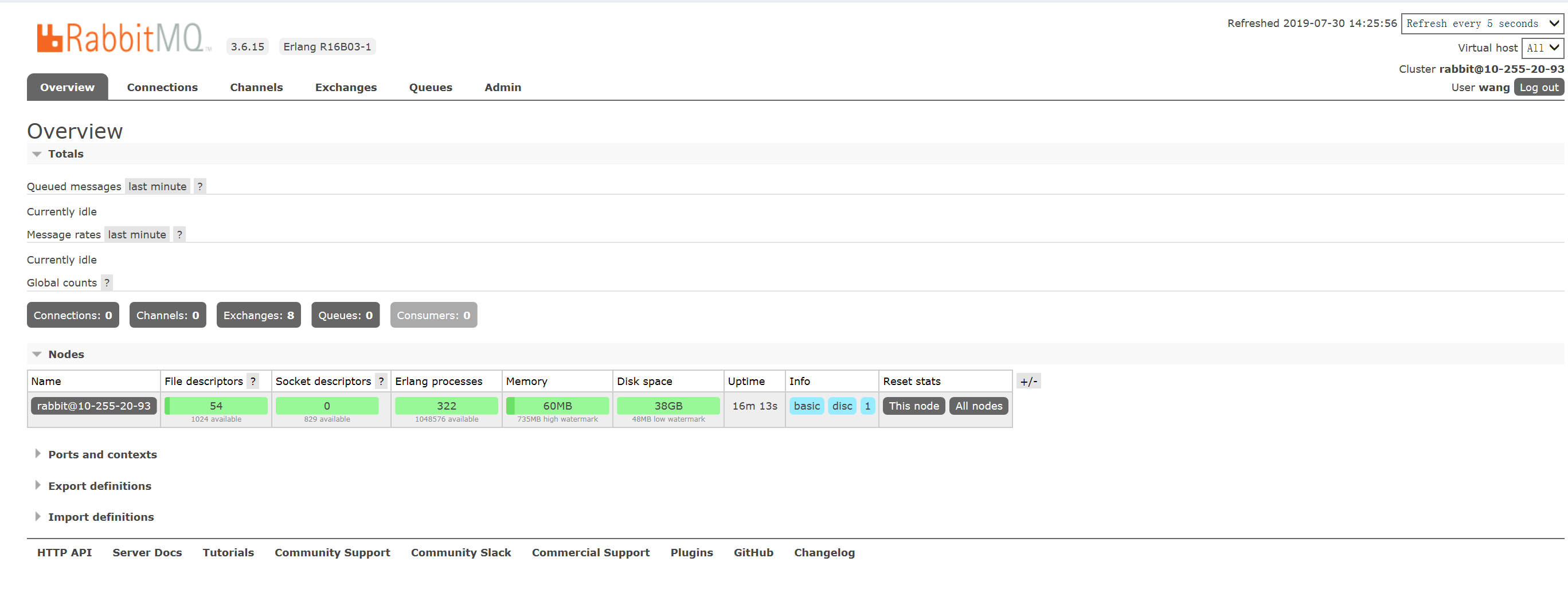Reset stats for All nodes
Image resolution: width=1568 pixels, height=601 pixels.
point(978,406)
